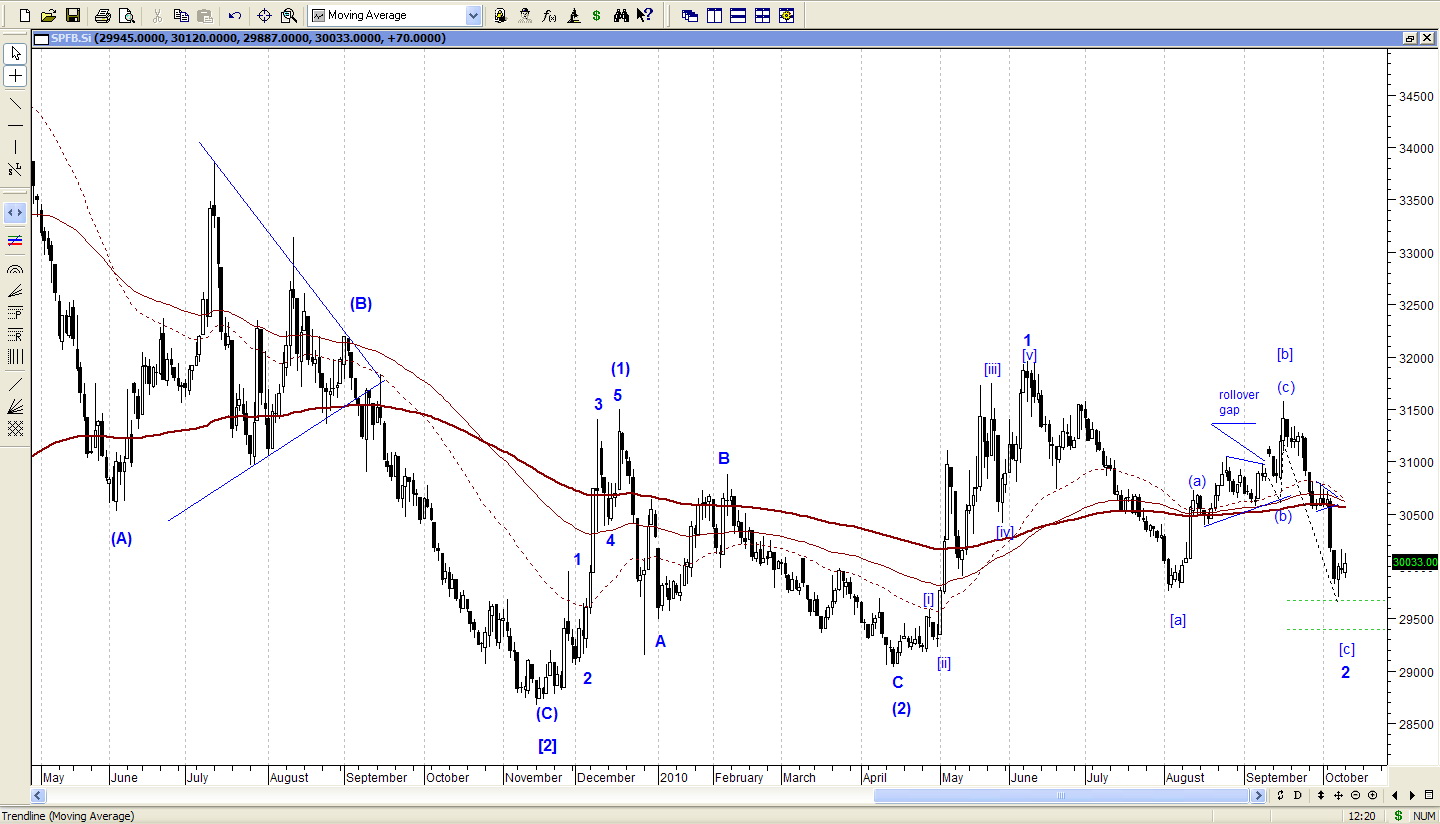Click the chart window icon beside SPFB.Si
This screenshot has height=824, width=1440.
[41, 38]
